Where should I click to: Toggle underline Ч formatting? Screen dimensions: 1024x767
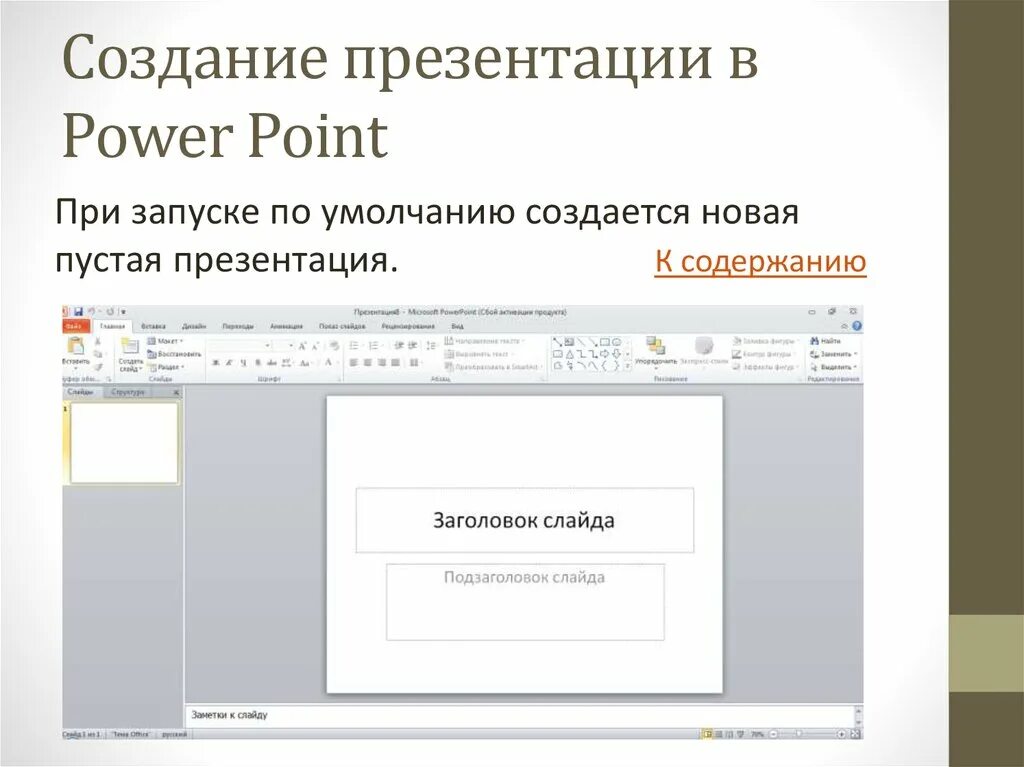point(243,363)
